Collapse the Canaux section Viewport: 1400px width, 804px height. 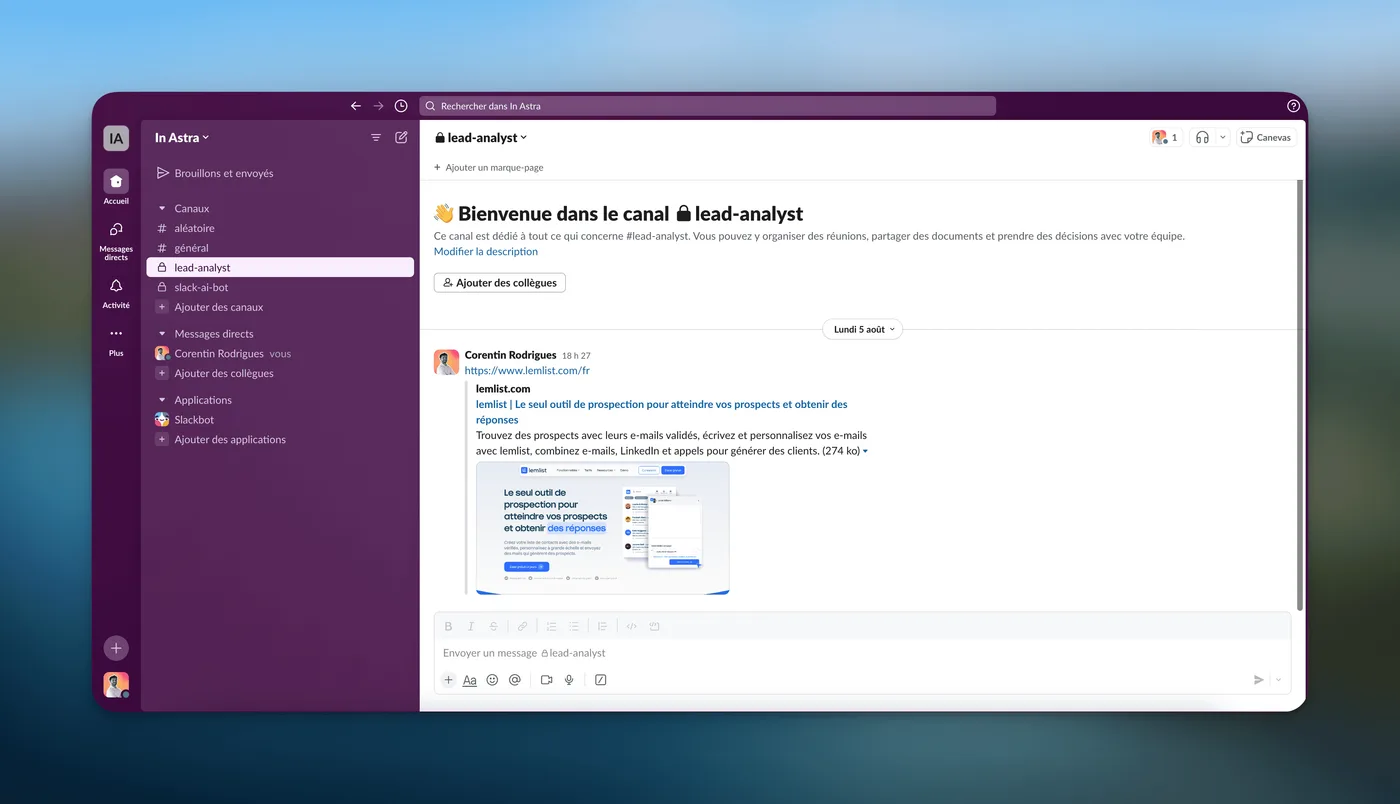[162, 209]
